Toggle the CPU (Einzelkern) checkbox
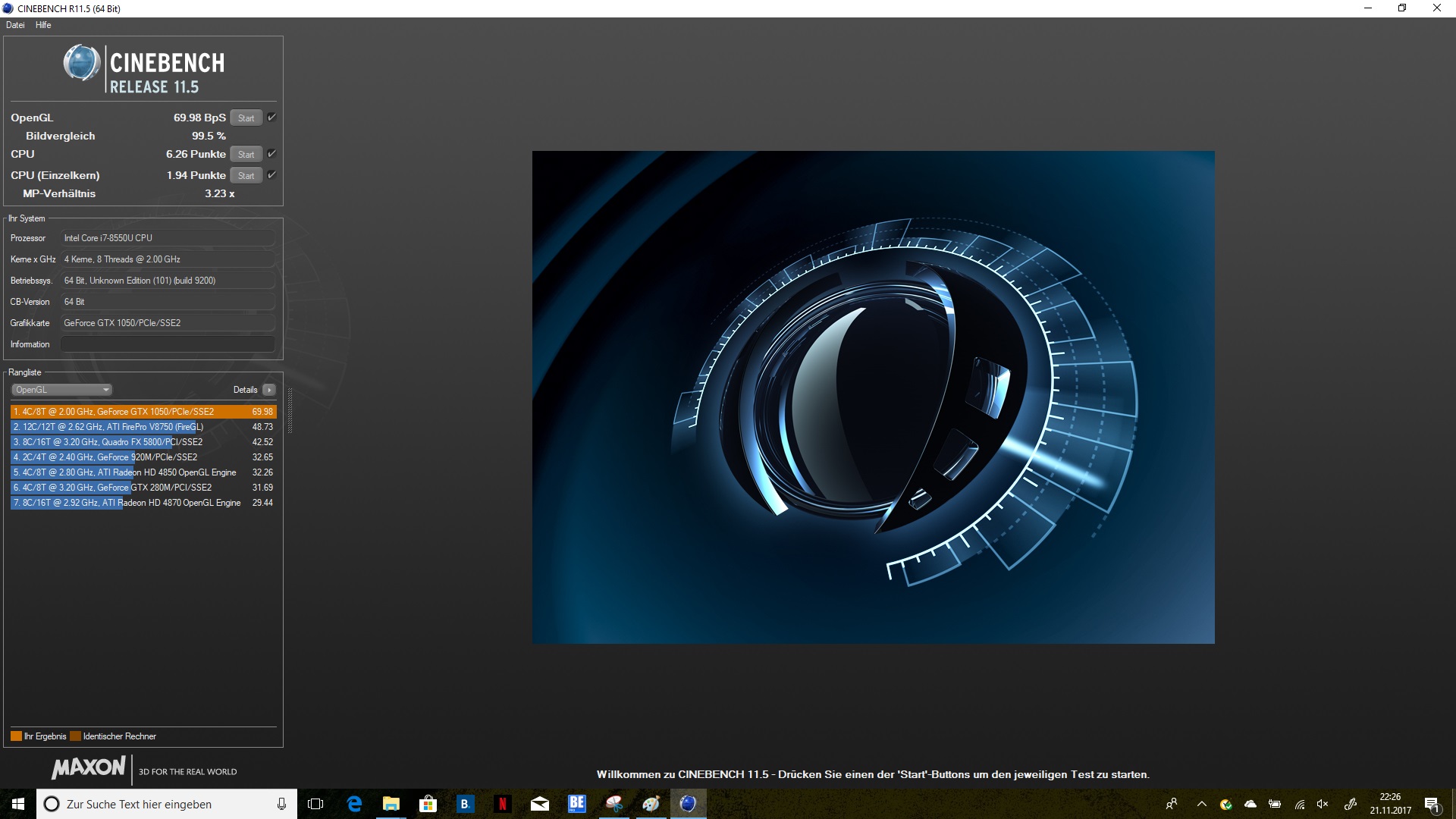The image size is (1456, 819). point(271,175)
